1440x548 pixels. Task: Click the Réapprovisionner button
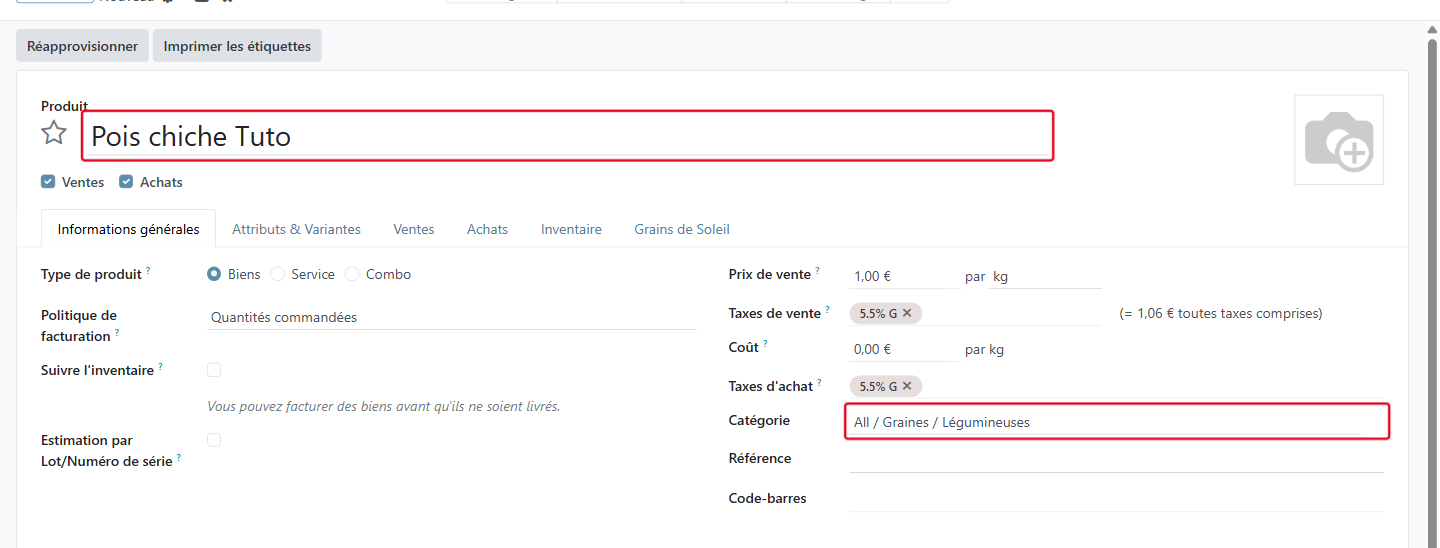(x=82, y=46)
